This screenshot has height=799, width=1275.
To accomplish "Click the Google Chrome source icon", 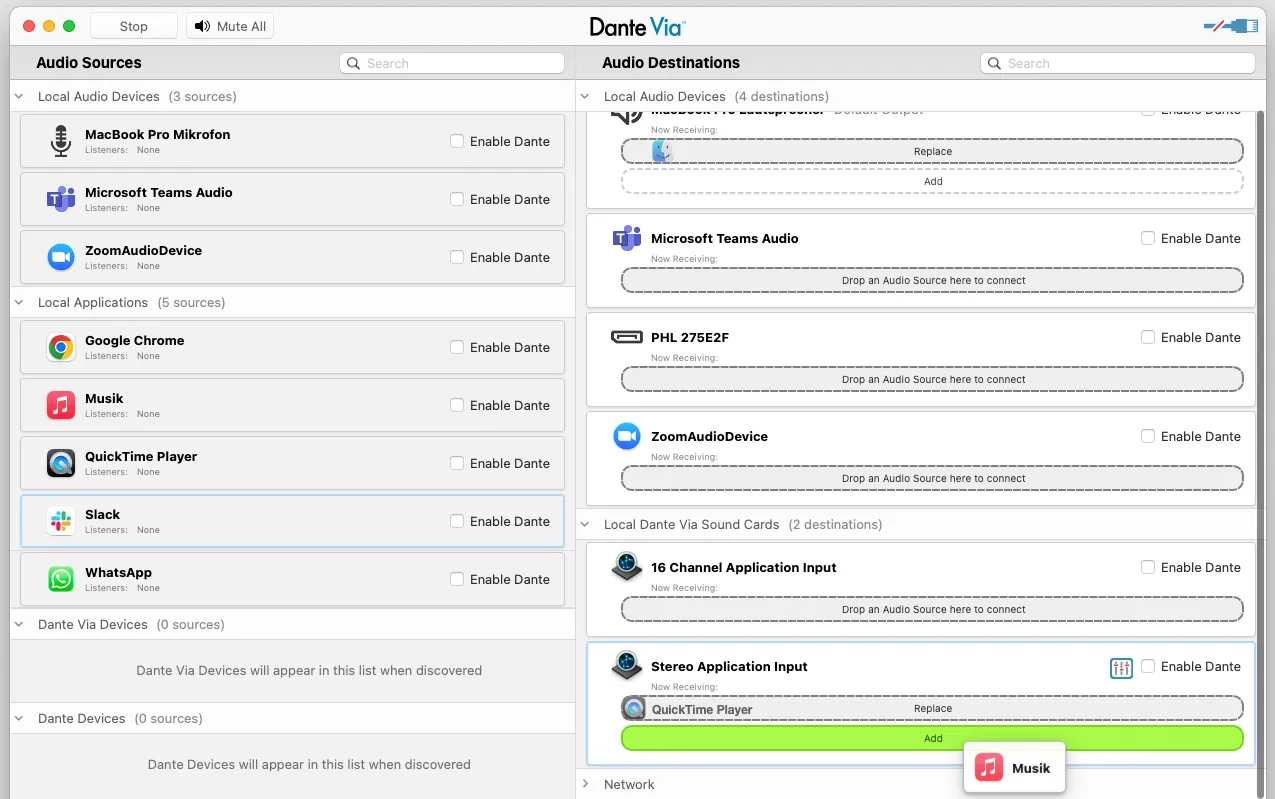I will tap(61, 347).
